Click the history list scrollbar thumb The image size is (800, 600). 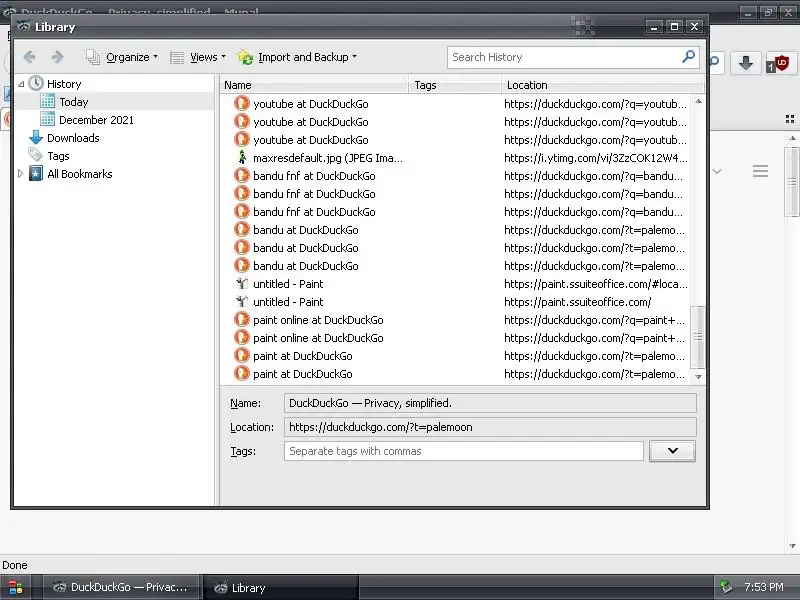point(697,337)
